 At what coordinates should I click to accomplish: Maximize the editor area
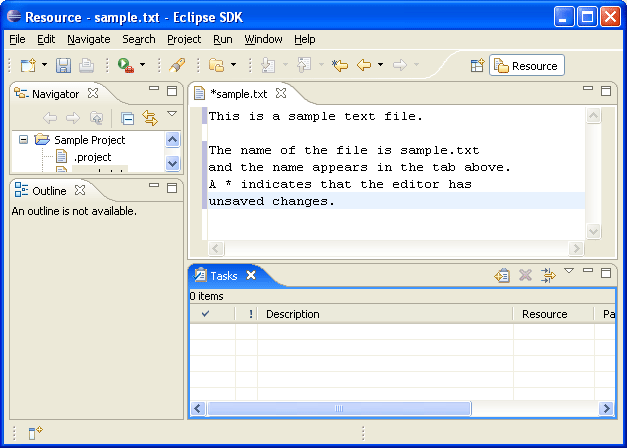pos(606,91)
